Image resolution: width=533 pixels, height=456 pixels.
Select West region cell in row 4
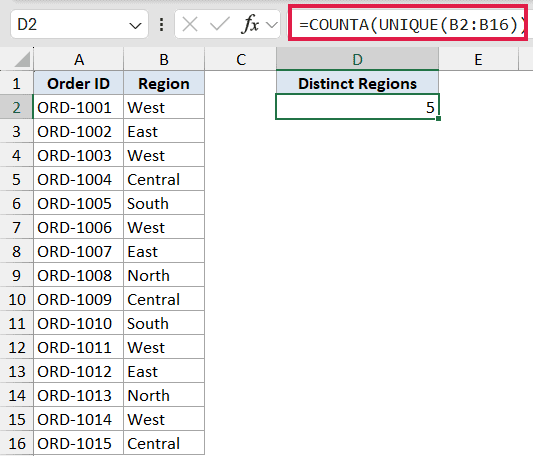[164, 155]
